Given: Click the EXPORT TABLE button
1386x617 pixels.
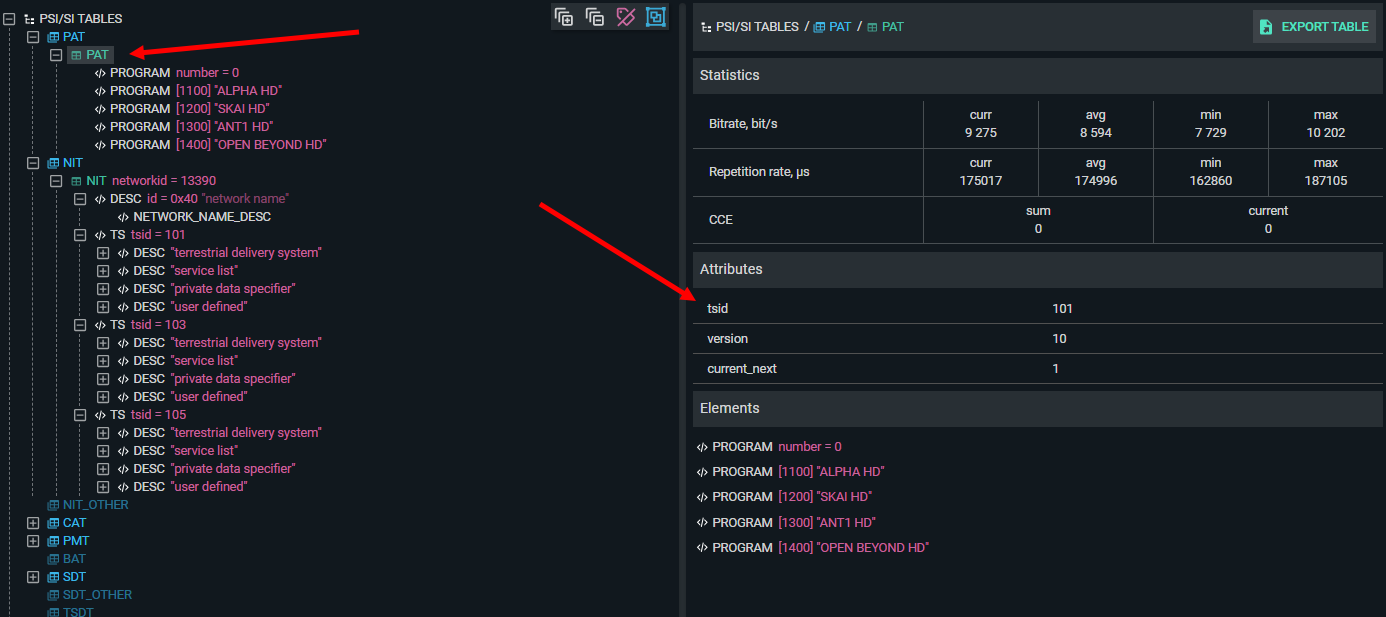Looking at the screenshot, I should [1312, 27].
